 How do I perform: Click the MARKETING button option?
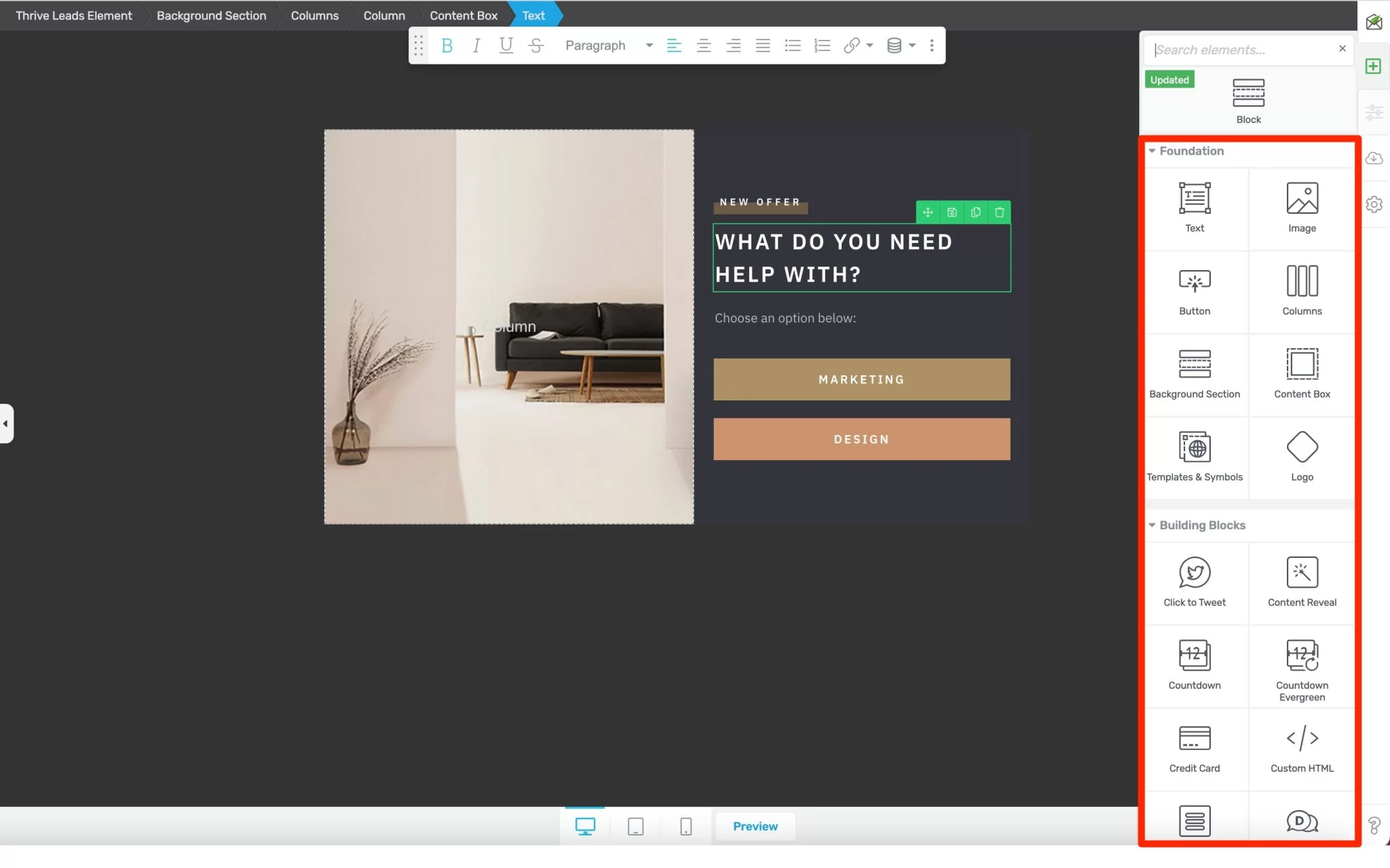(862, 379)
